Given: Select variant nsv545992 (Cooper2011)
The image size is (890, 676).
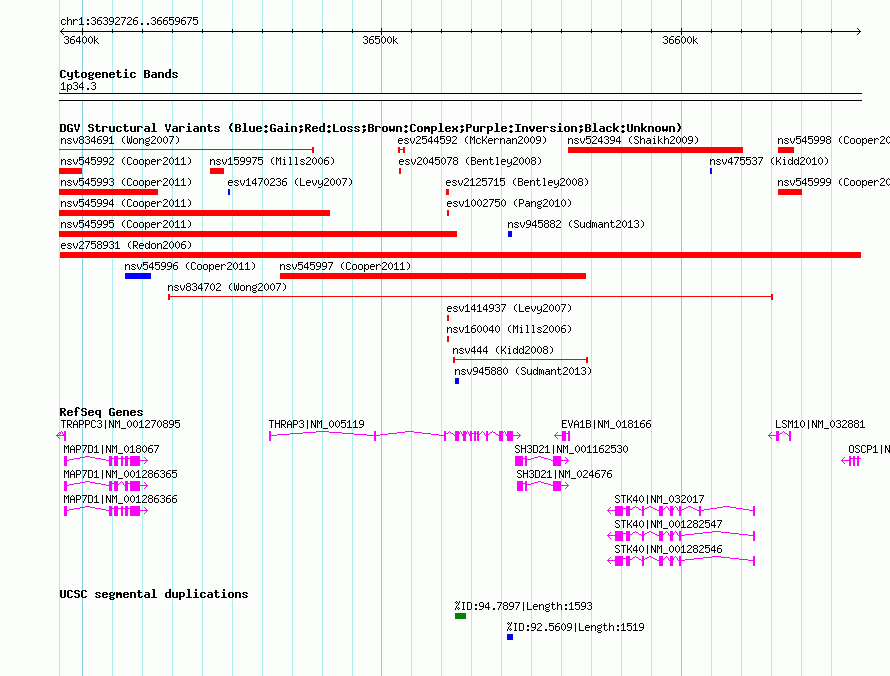Looking at the screenshot, I should (x=126, y=161).
